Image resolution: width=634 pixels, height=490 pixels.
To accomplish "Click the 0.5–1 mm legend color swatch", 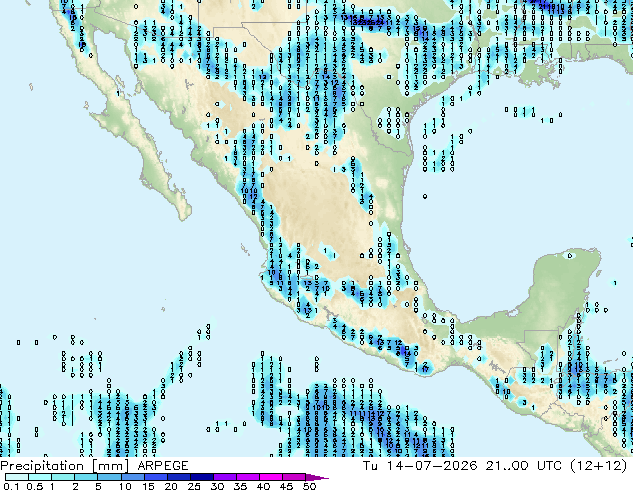I will point(40,477).
